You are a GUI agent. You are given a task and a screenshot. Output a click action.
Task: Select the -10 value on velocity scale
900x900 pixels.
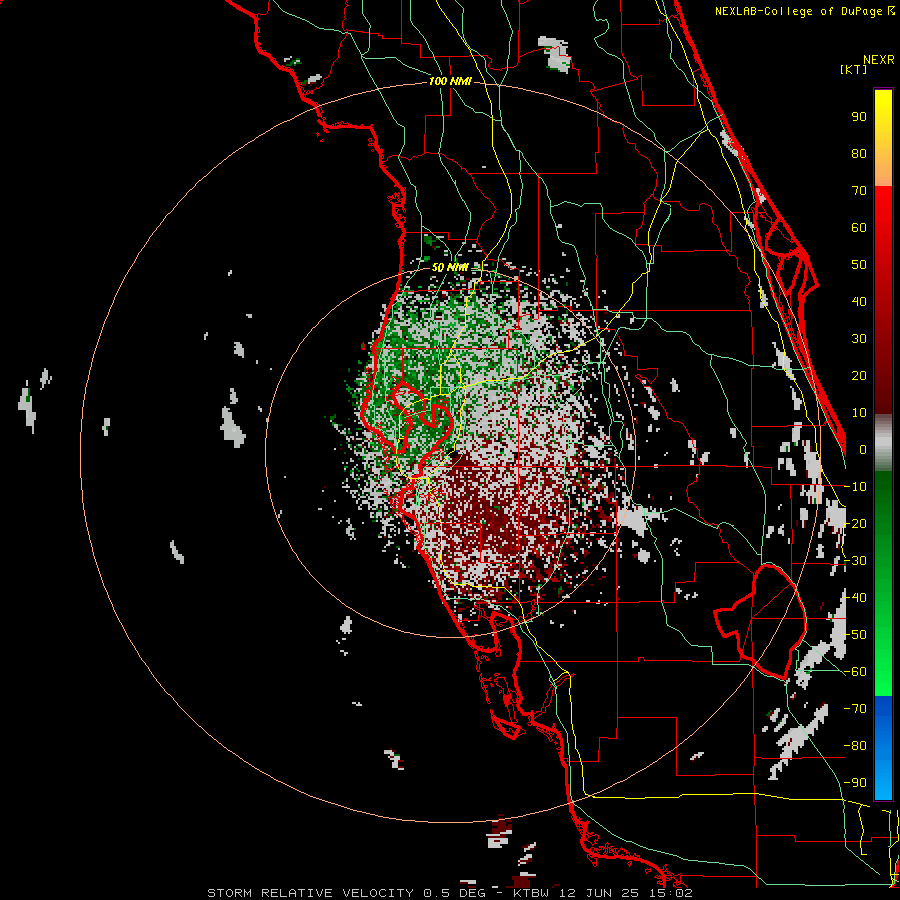[x=855, y=487]
